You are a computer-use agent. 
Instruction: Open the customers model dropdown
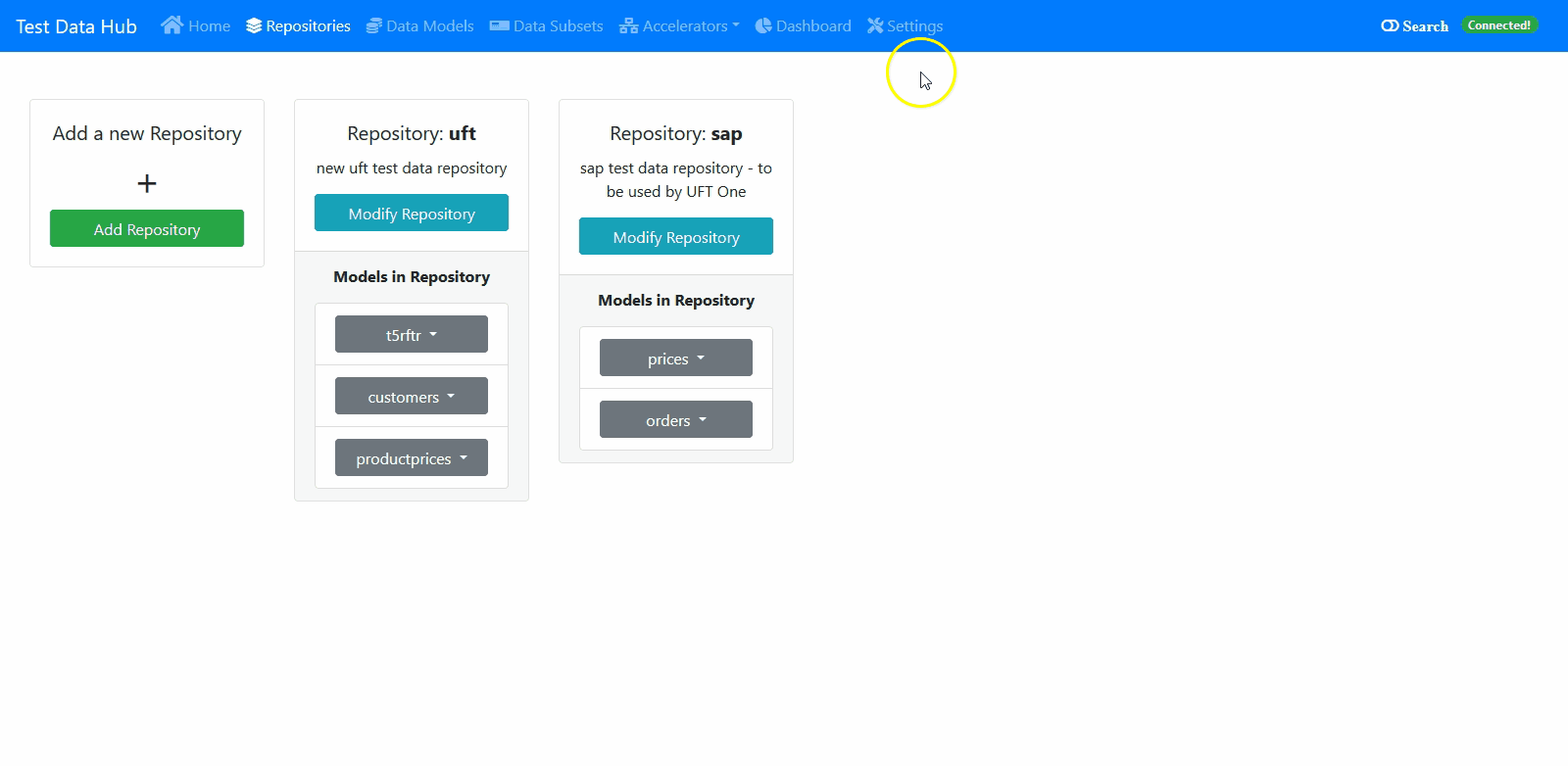(x=412, y=397)
